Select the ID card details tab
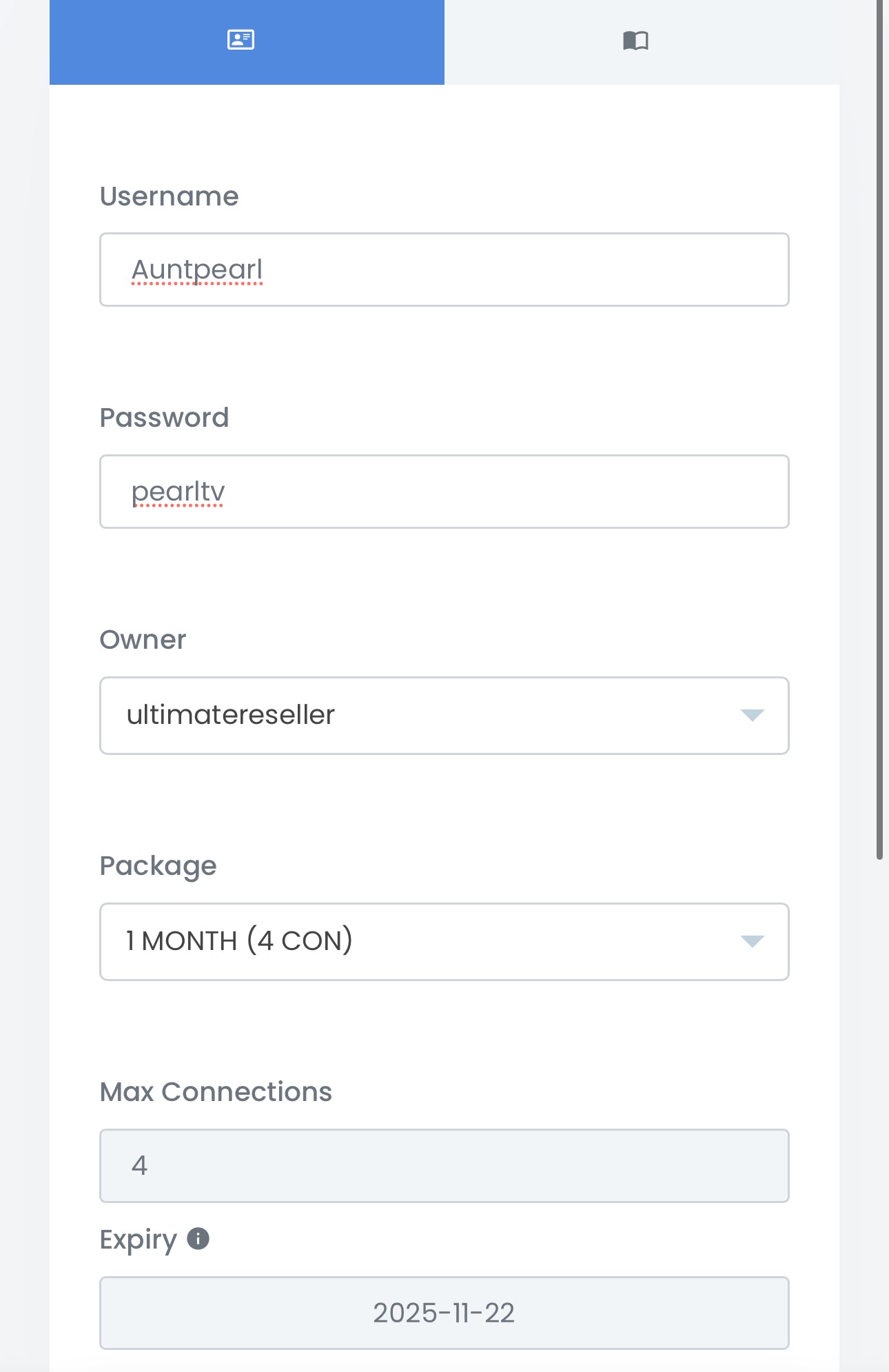Image resolution: width=889 pixels, height=1372 pixels. tap(241, 41)
